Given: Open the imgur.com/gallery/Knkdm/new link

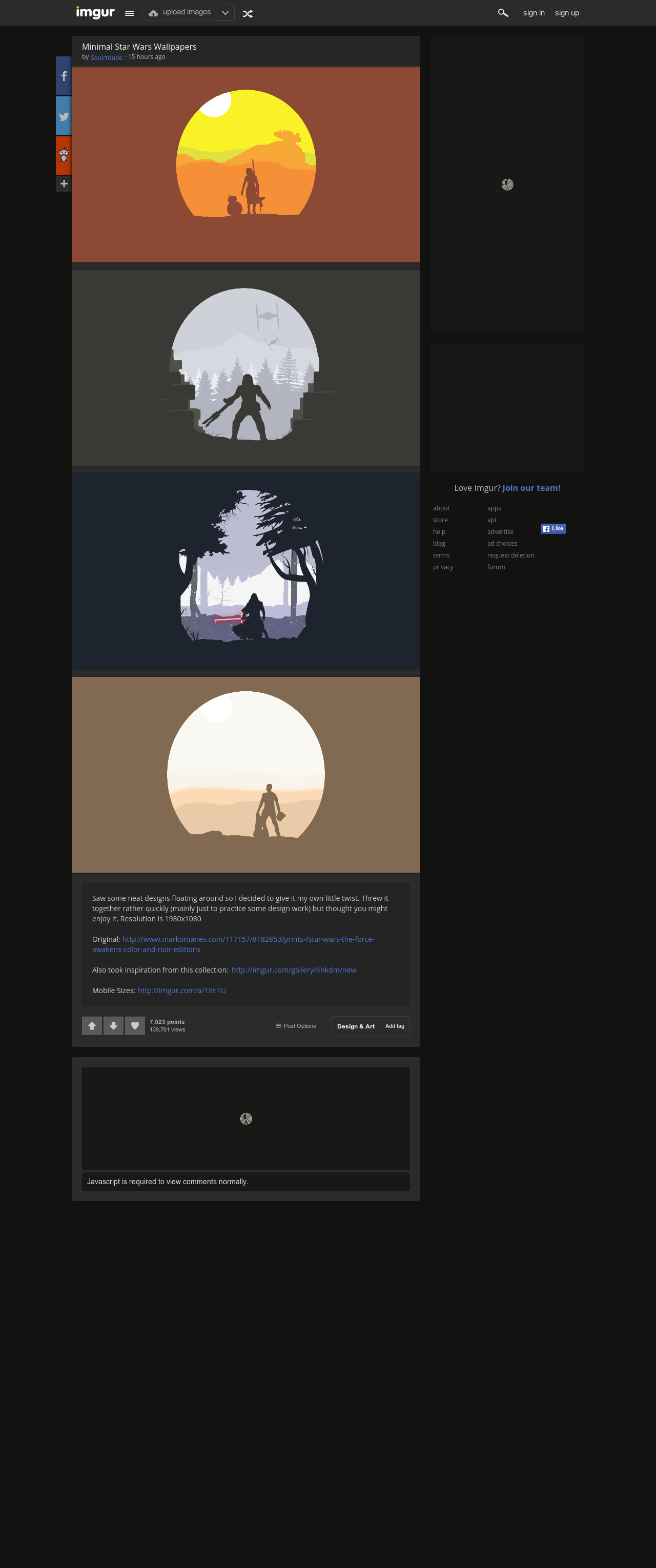Looking at the screenshot, I should tap(294, 969).
